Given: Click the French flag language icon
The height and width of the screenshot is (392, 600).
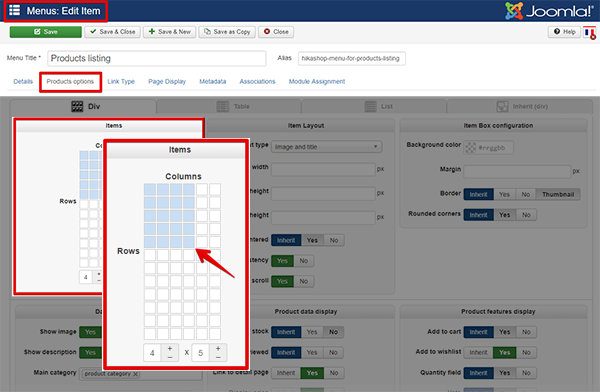Looking at the screenshot, I should (x=589, y=32).
